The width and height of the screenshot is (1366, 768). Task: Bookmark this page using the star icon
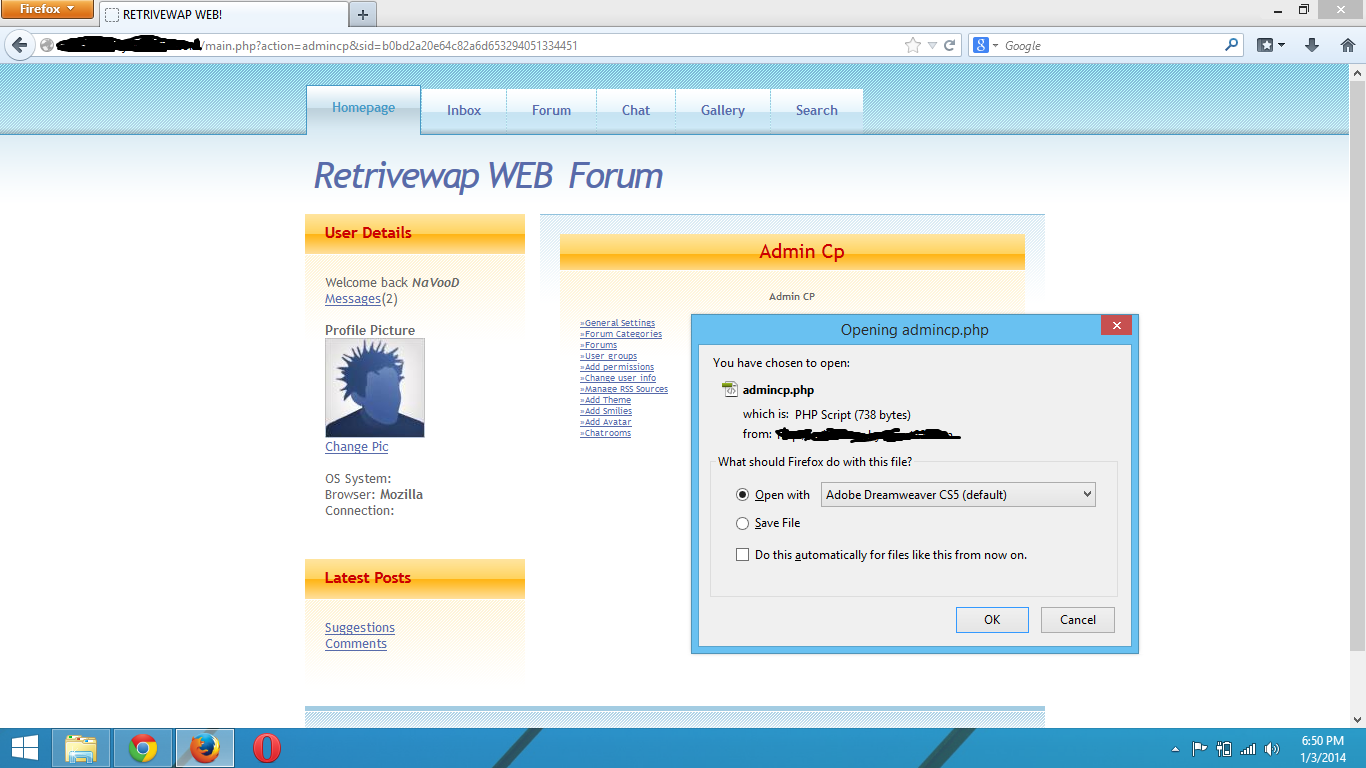(912, 45)
